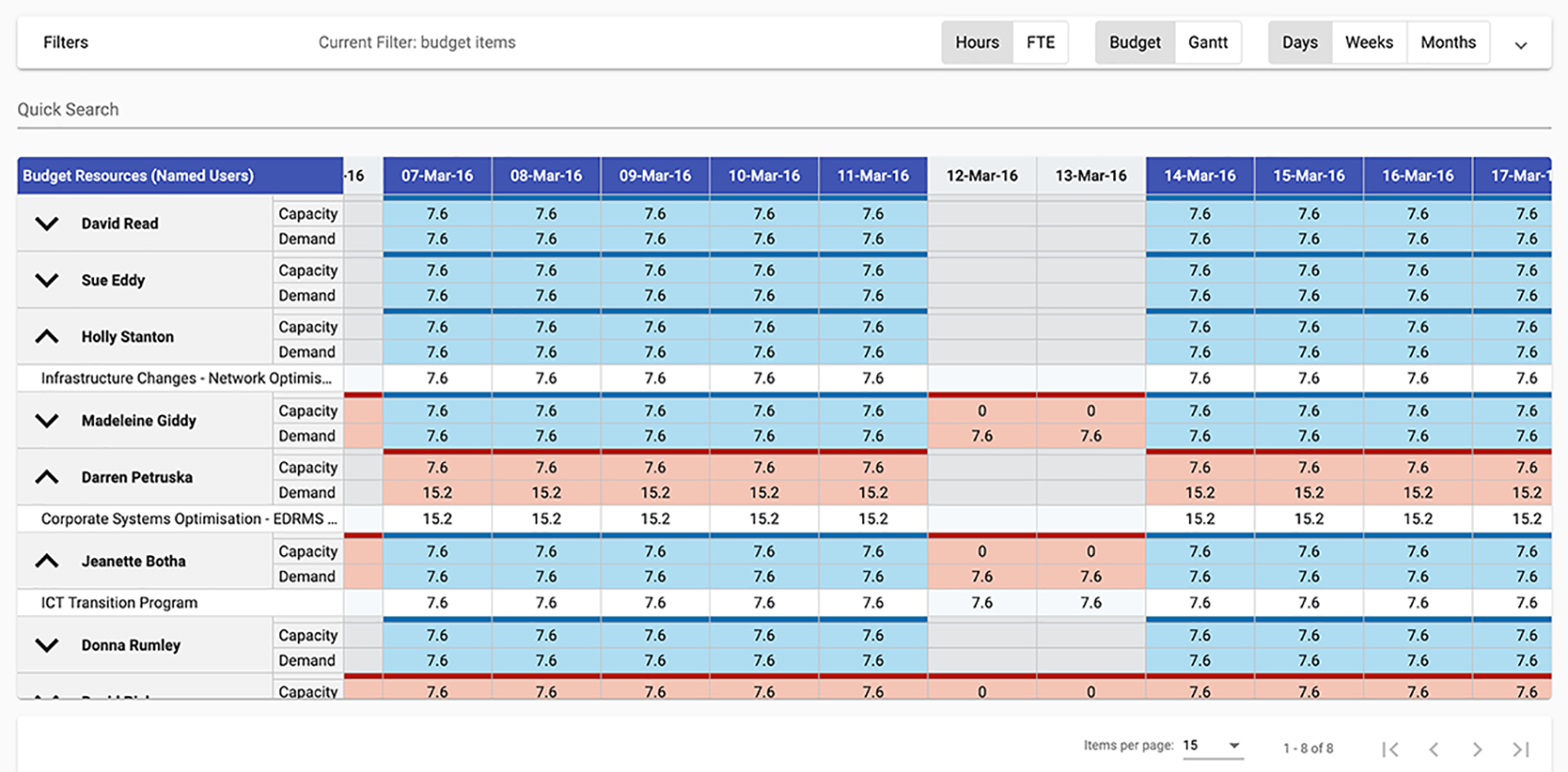The width and height of the screenshot is (1568, 772).
Task: Change time scale to Weeks
Action: click(x=1369, y=42)
